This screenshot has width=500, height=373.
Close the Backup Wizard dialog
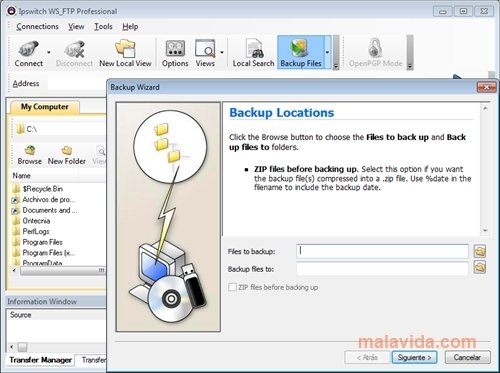[x=487, y=87]
